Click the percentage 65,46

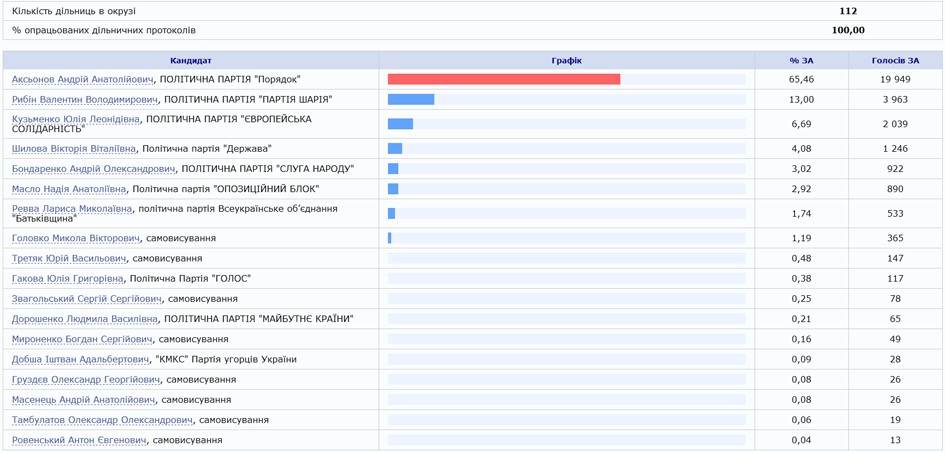[x=802, y=80]
